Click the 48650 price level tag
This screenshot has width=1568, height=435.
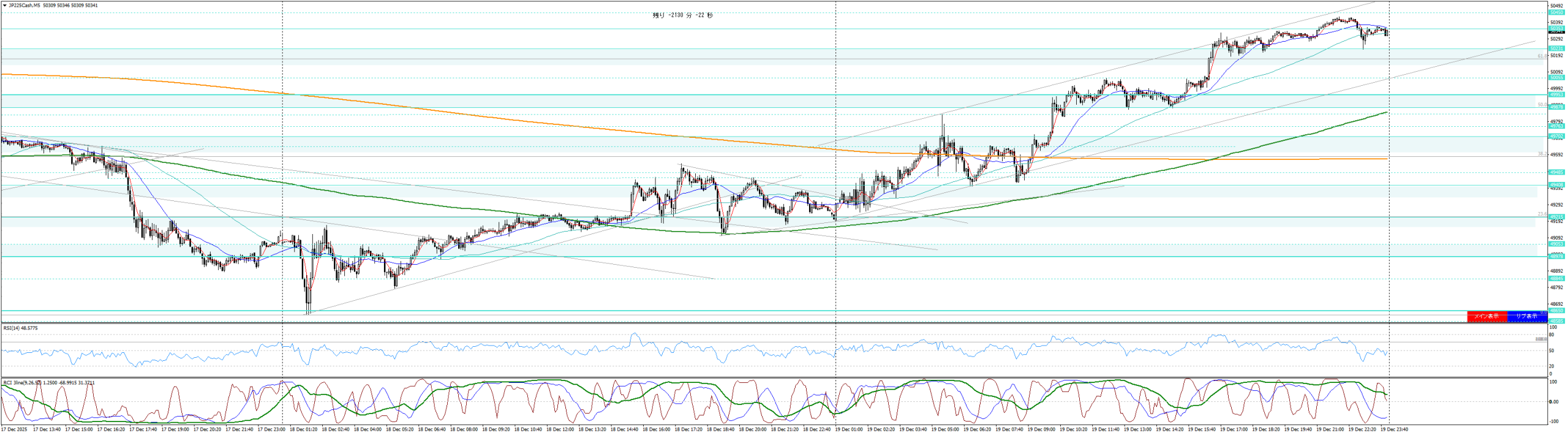(x=1556, y=311)
